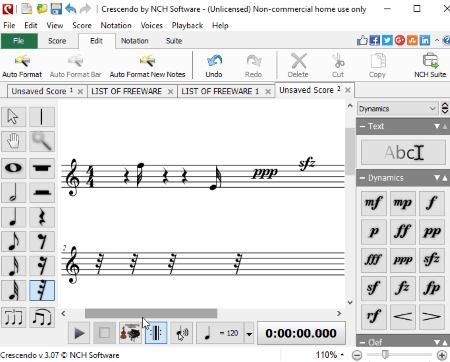Open the LIST OF FREEWARE 1 tab
Image resolution: width=450 pixels, height=362 pixels.
tap(220, 91)
